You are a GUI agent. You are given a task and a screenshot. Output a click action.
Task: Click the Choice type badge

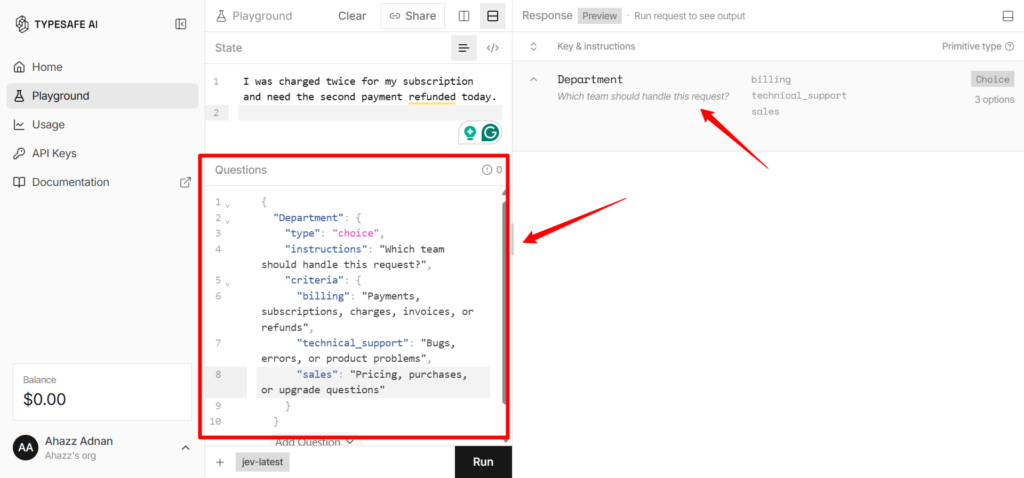992,79
